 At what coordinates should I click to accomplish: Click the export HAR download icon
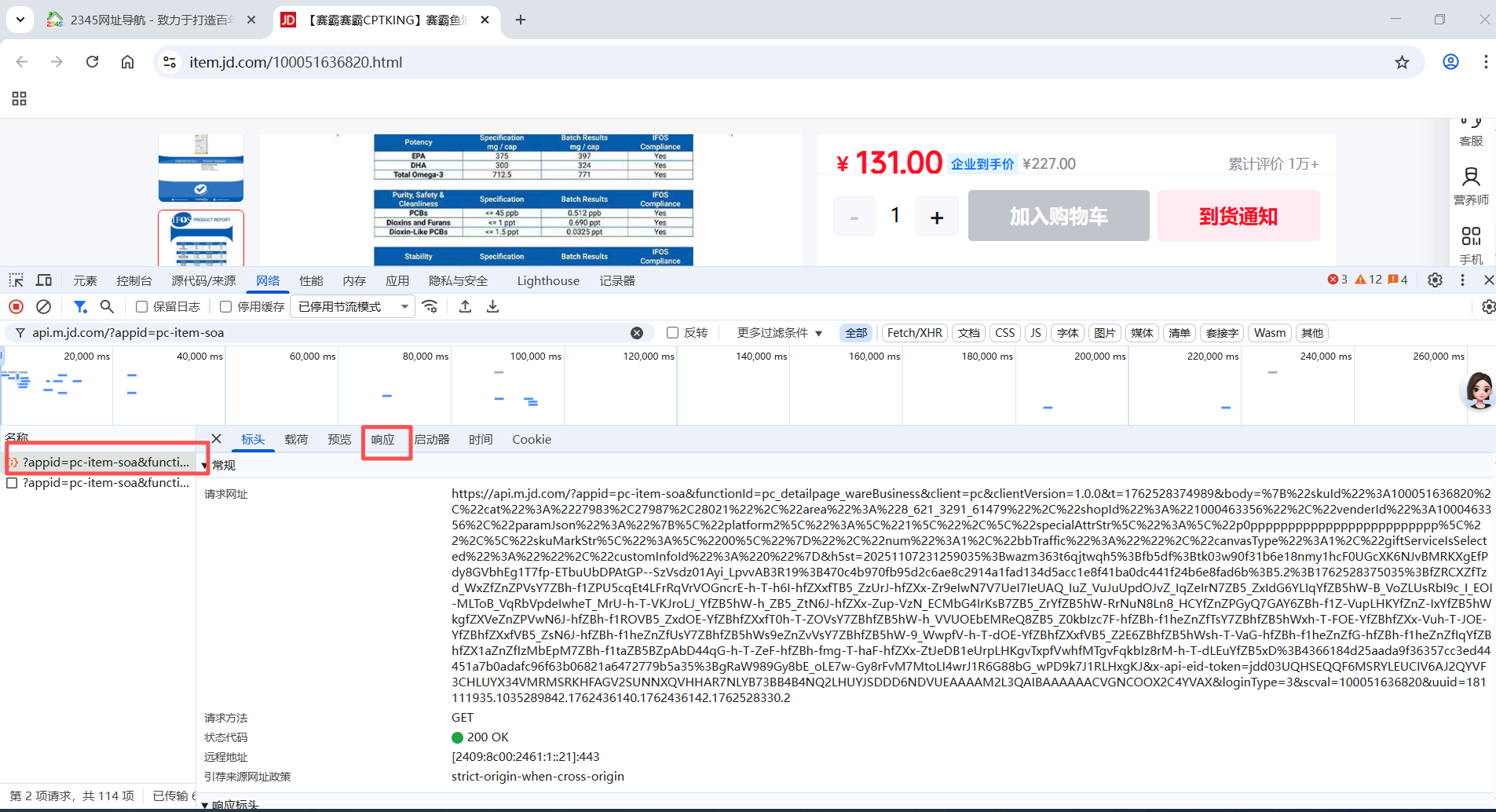pyautogui.click(x=492, y=307)
